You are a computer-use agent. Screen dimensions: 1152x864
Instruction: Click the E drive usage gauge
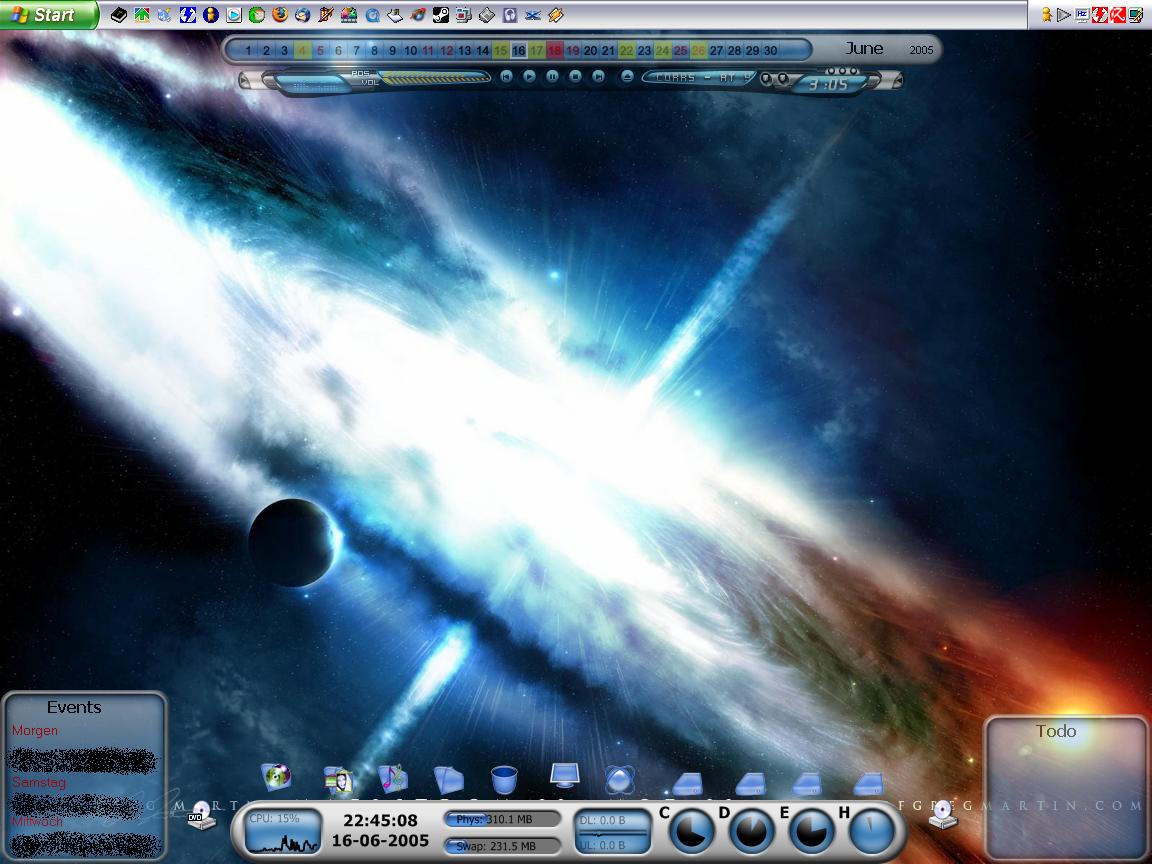tap(811, 832)
